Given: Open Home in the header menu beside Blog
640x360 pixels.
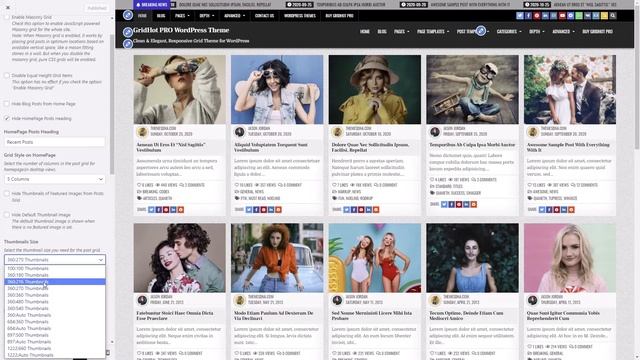Looking at the screenshot, I should pos(364,31).
